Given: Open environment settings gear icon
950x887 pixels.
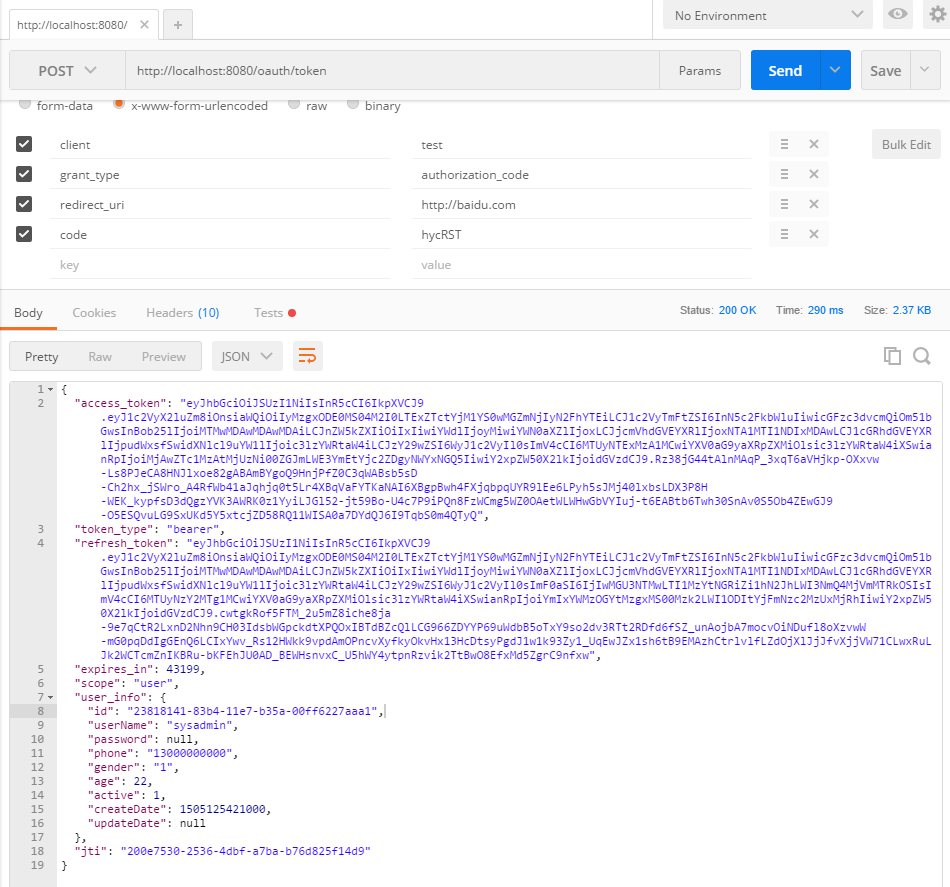Looking at the screenshot, I should coord(937,14).
